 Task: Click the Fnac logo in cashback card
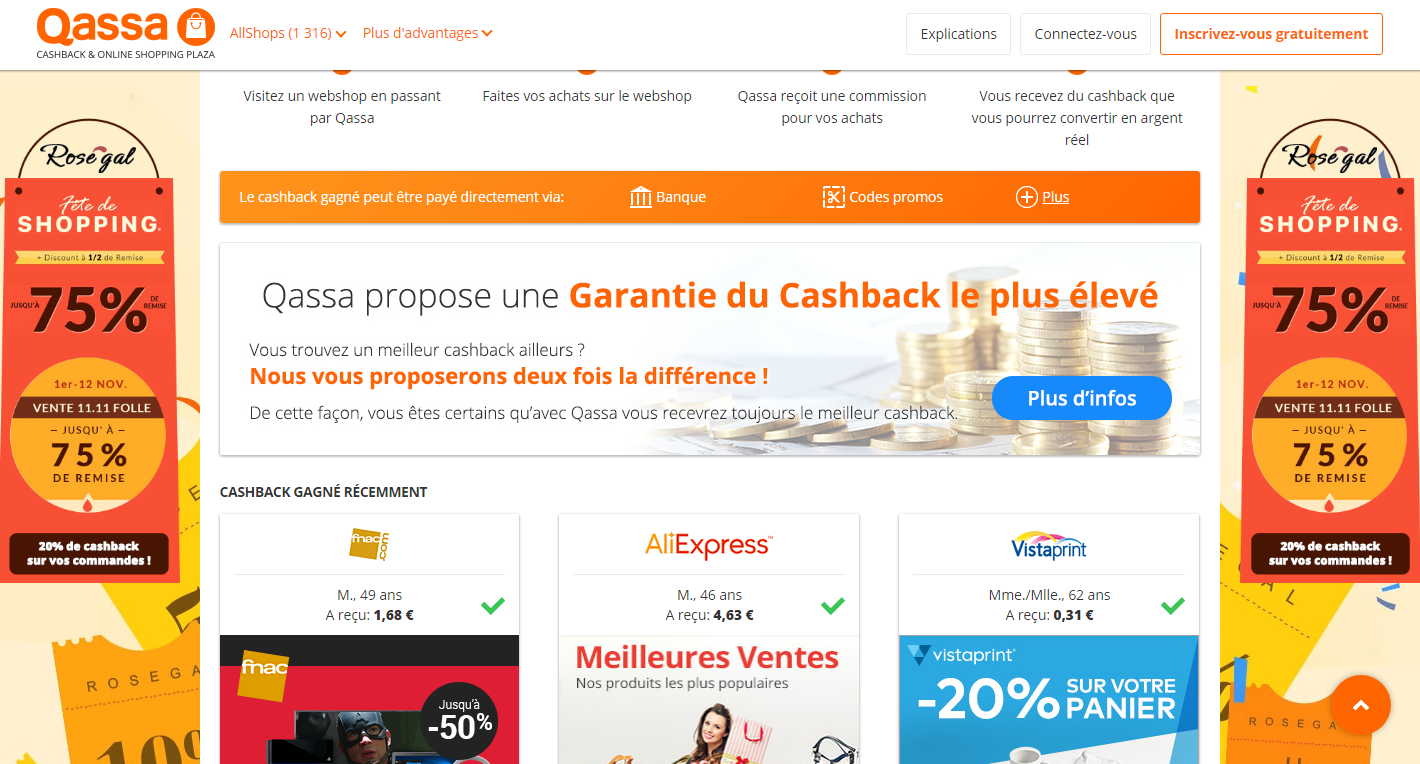(x=369, y=544)
